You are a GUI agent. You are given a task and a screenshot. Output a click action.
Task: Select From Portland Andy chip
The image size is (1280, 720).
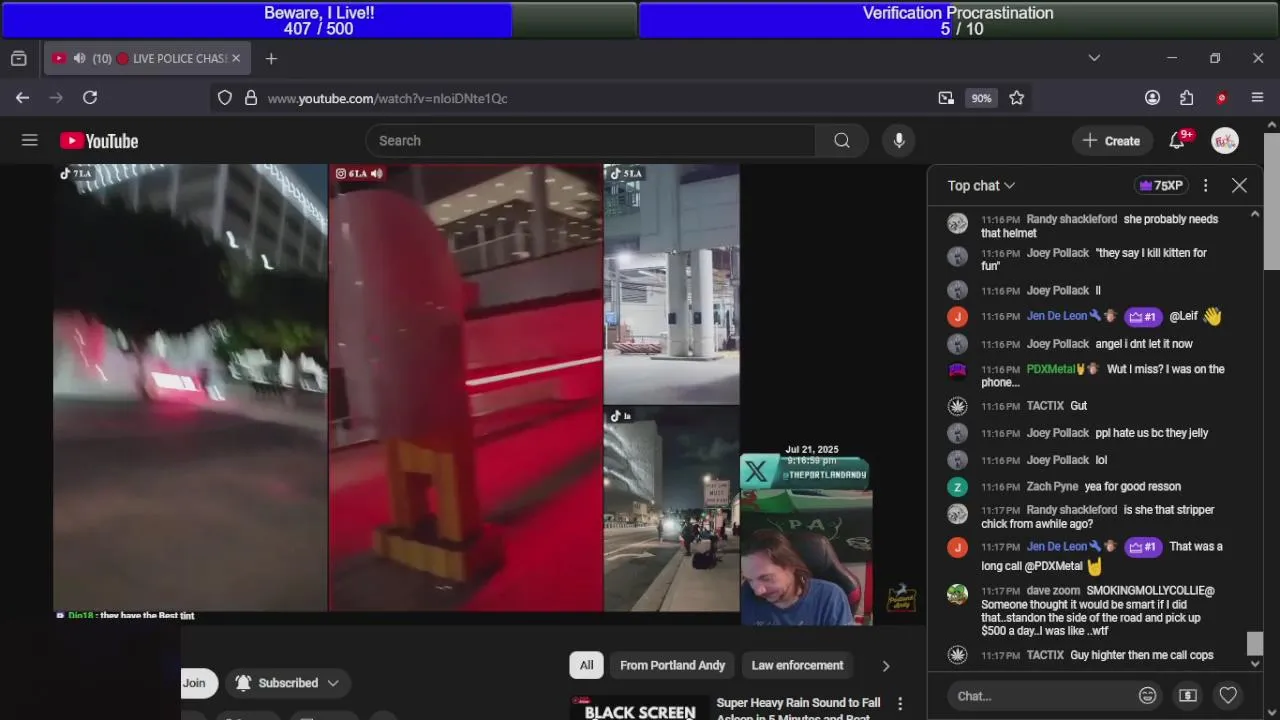point(672,665)
